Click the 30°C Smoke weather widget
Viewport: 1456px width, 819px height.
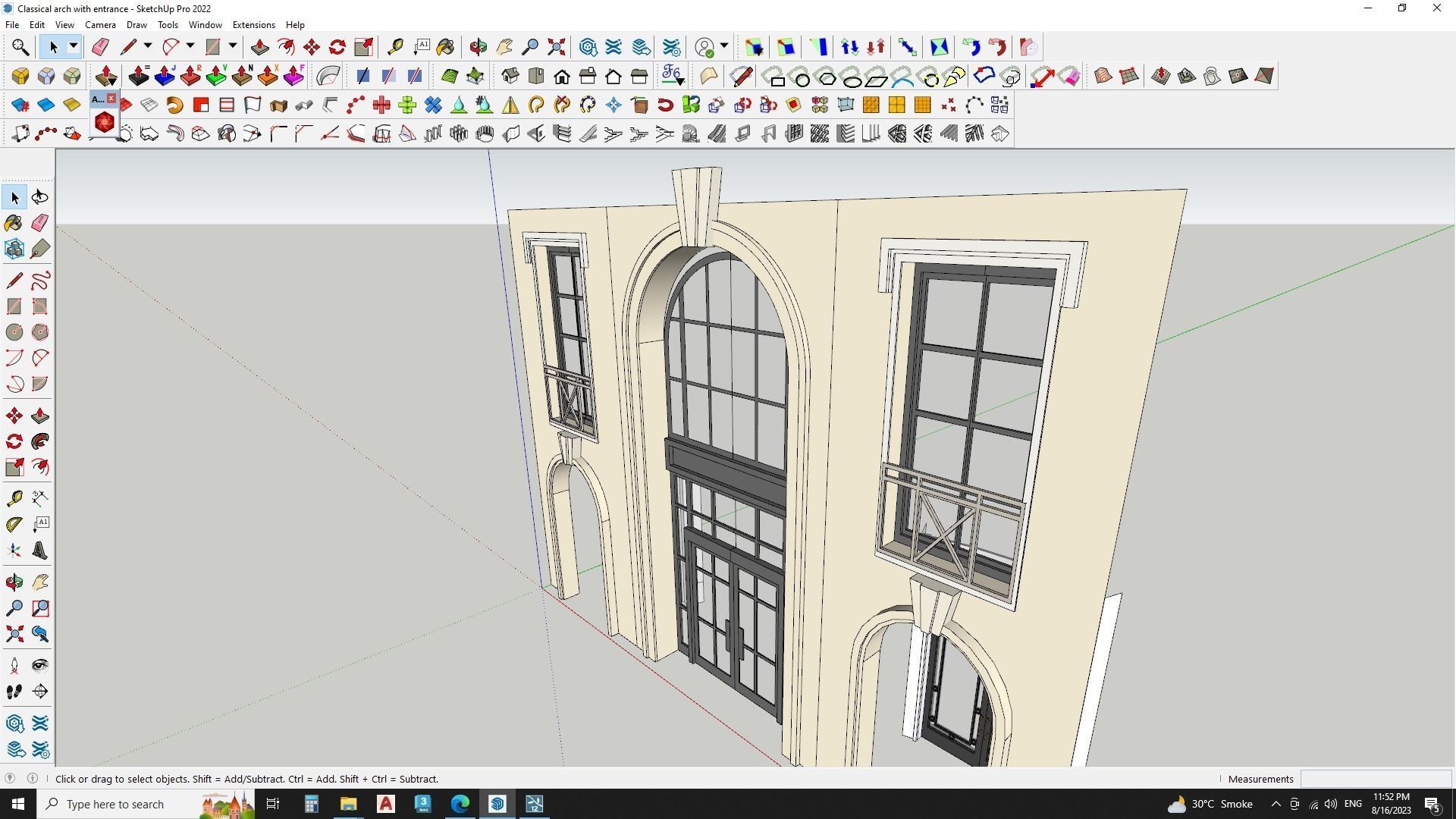coord(1210,804)
